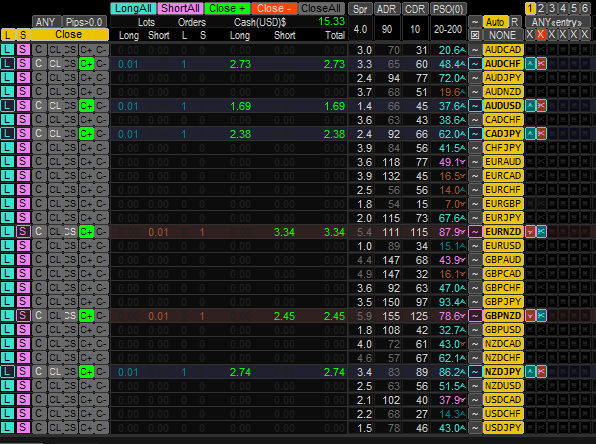Switch to slot tab 3
This screenshot has width=596, height=444.
(x=552, y=8)
